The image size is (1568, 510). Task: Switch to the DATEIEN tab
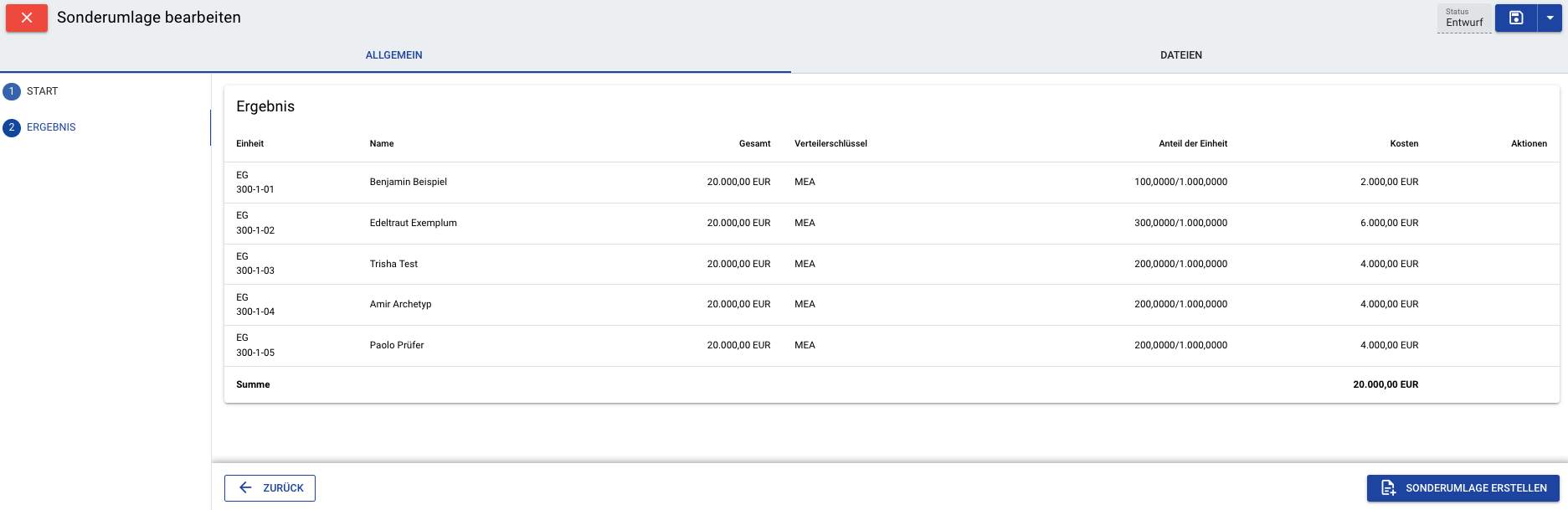tap(1180, 55)
